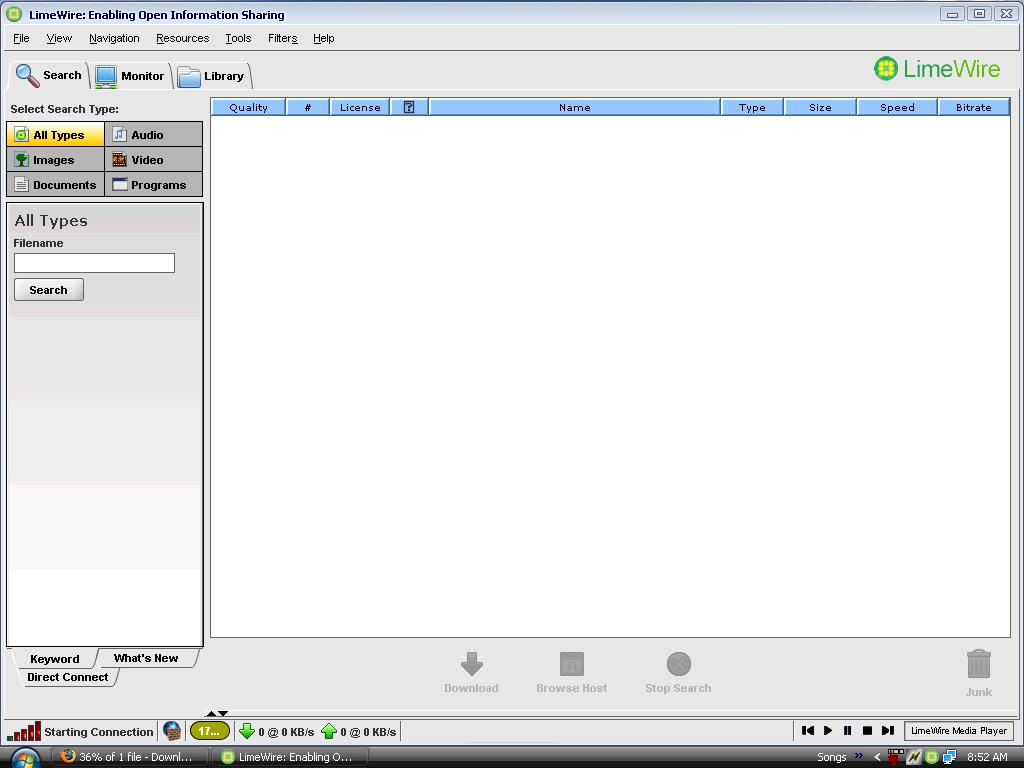Viewport: 1024px width, 768px height.
Task: Click the connection strength bars icon
Action: [x=24, y=731]
